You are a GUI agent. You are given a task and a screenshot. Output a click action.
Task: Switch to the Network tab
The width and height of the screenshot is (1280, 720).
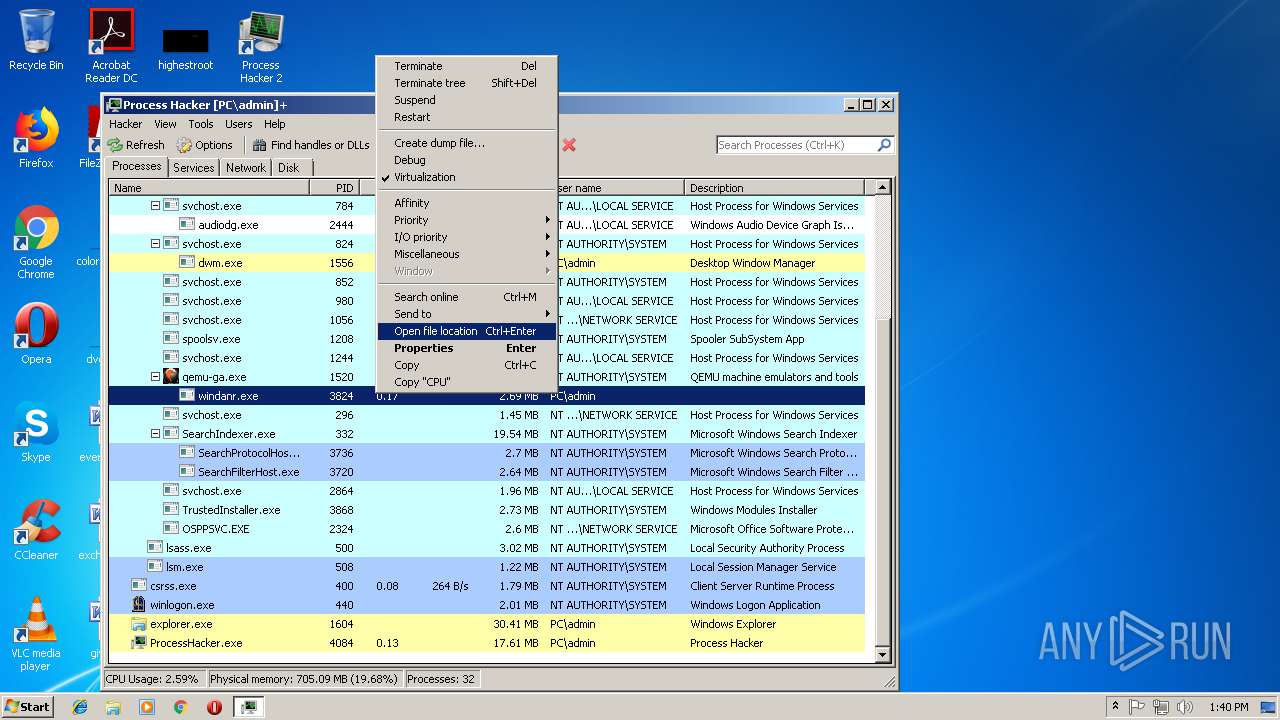tap(246, 168)
